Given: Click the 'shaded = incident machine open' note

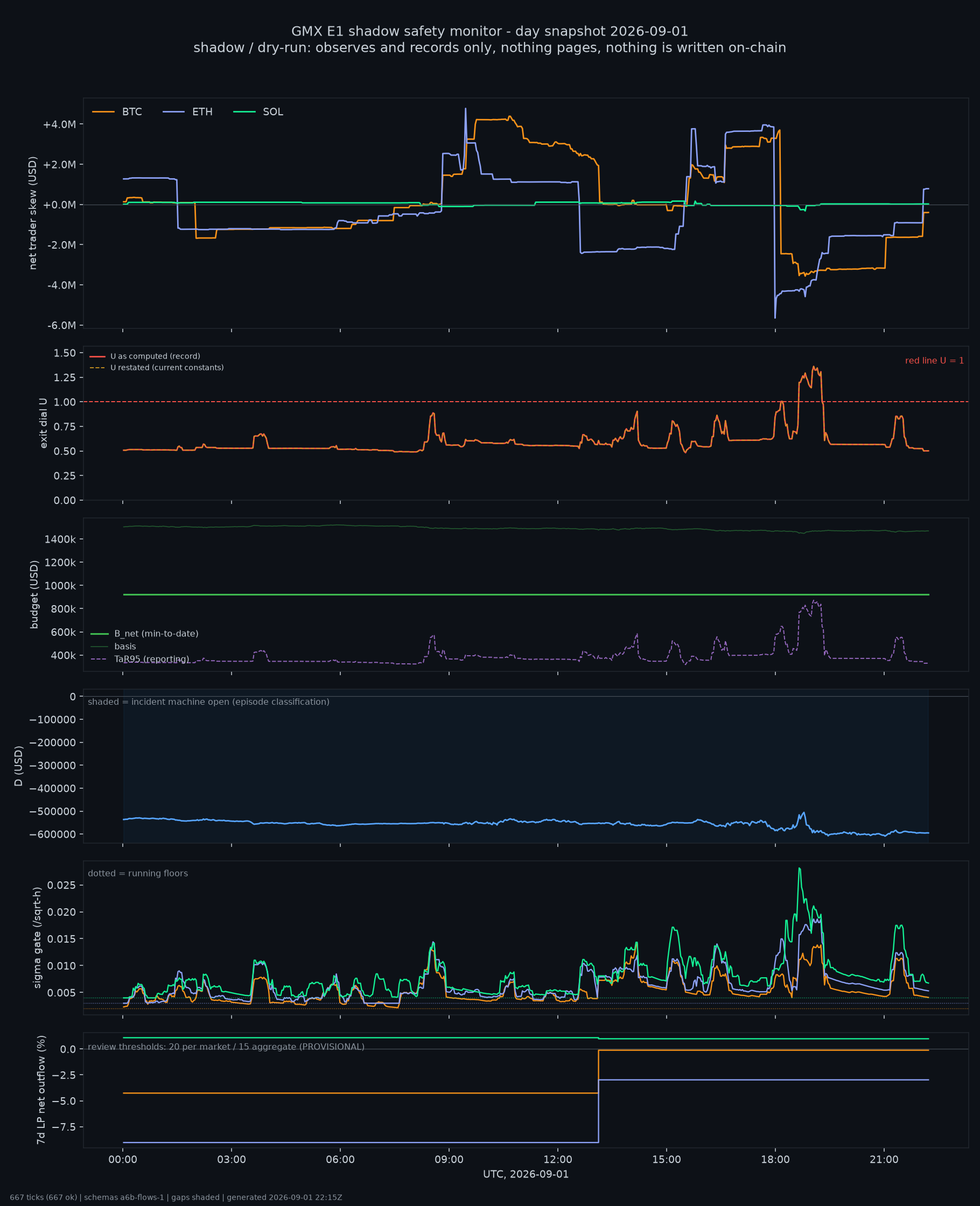Looking at the screenshot, I should (x=208, y=702).
